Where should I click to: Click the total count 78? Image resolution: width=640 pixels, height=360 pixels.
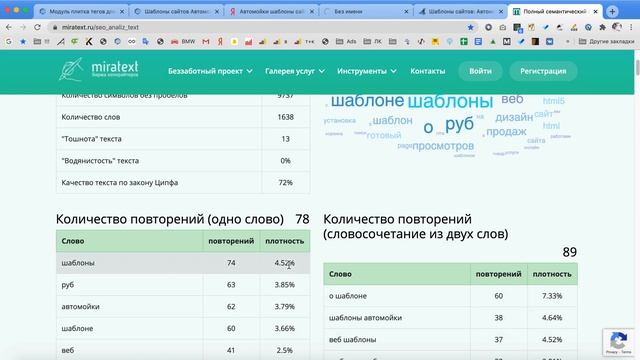[302, 219]
